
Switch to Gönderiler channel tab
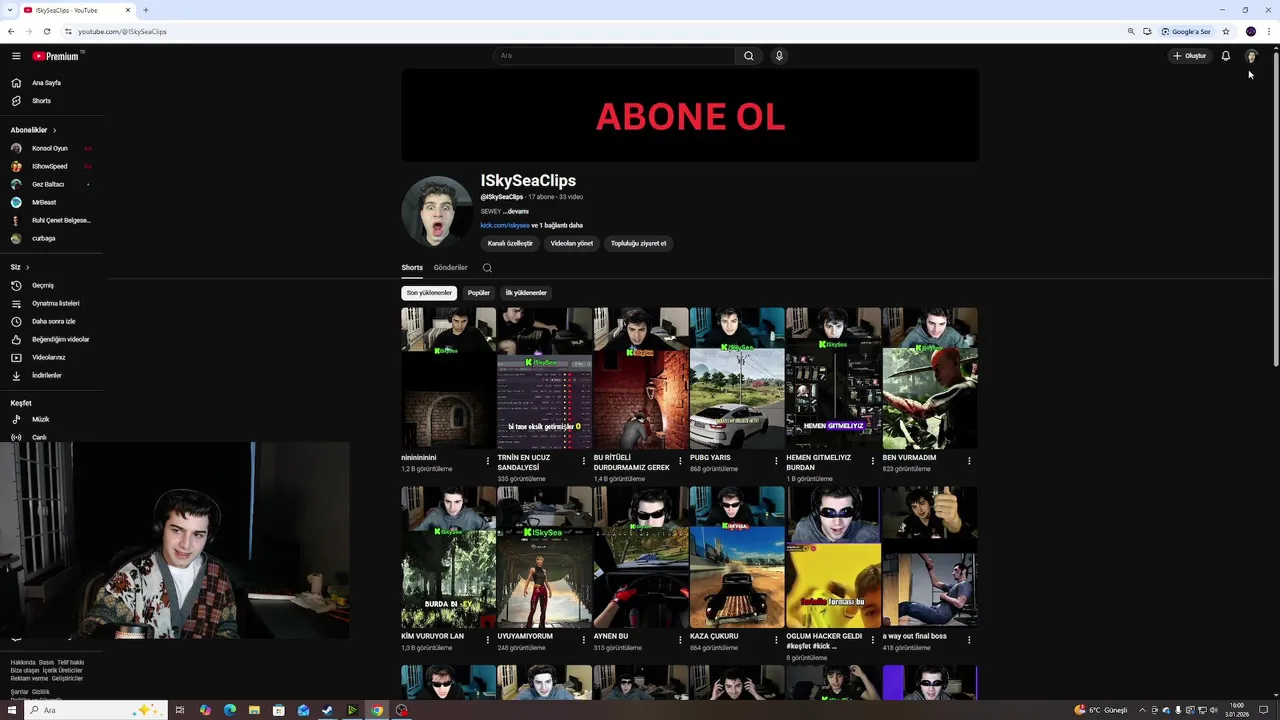(x=450, y=268)
